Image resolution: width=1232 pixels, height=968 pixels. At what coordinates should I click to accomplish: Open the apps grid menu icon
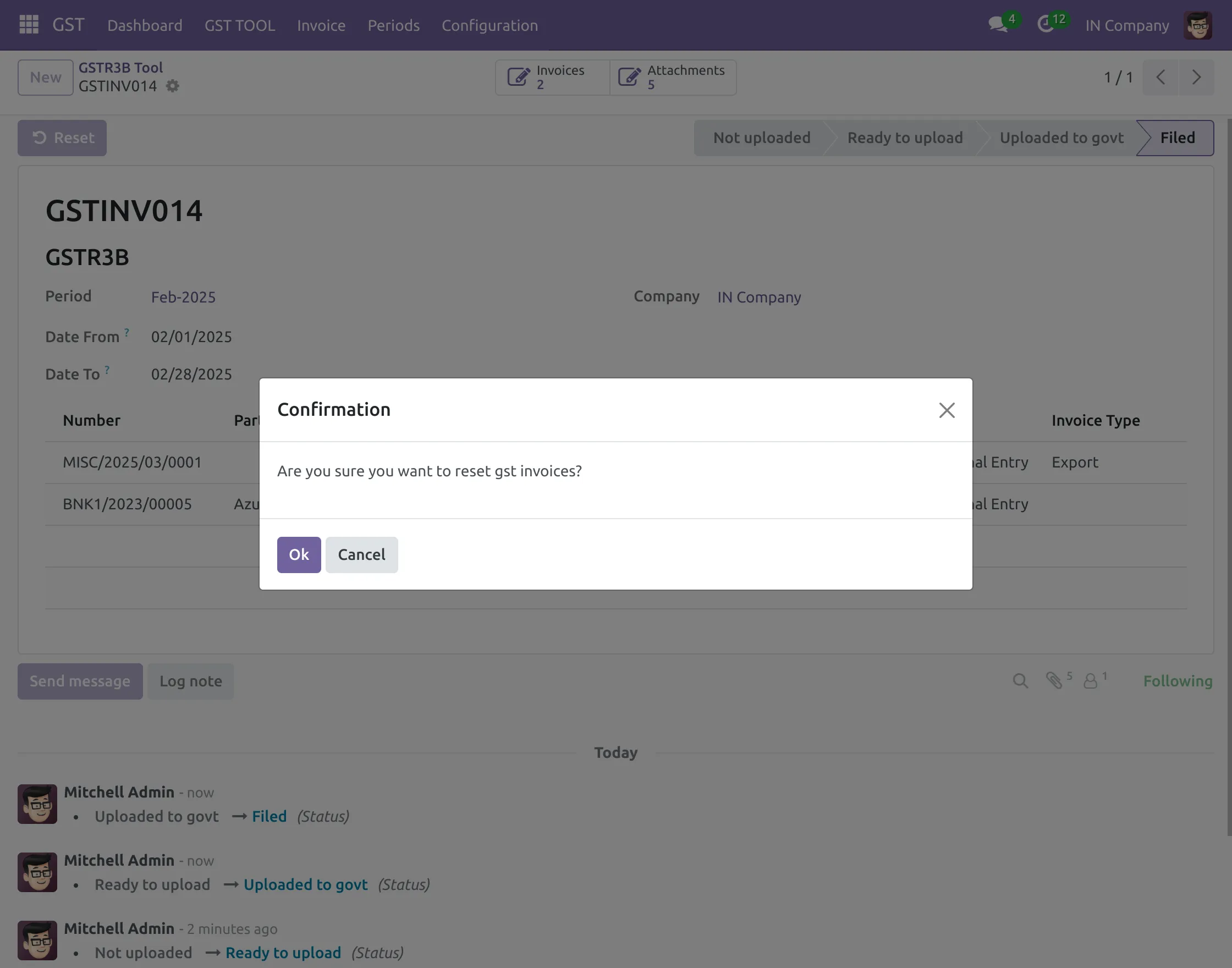pyautogui.click(x=29, y=25)
